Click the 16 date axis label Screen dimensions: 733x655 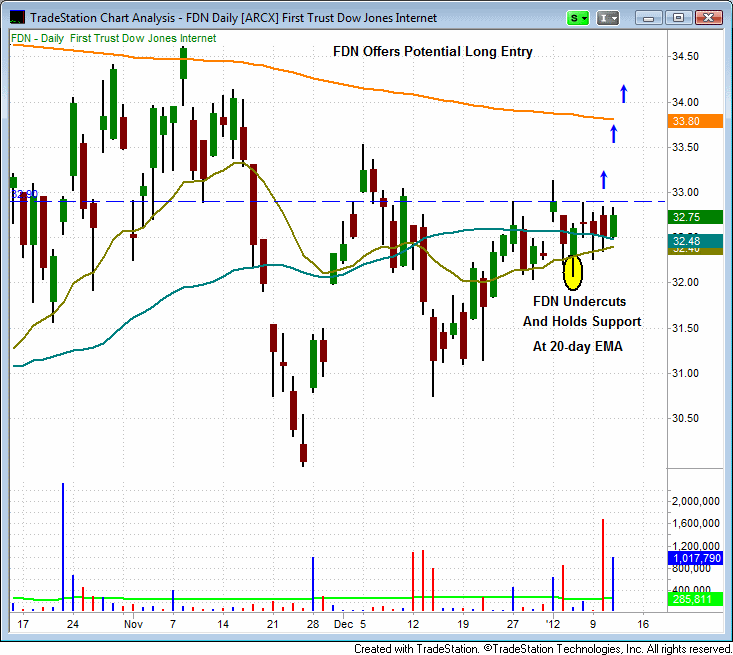[x=643, y=624]
